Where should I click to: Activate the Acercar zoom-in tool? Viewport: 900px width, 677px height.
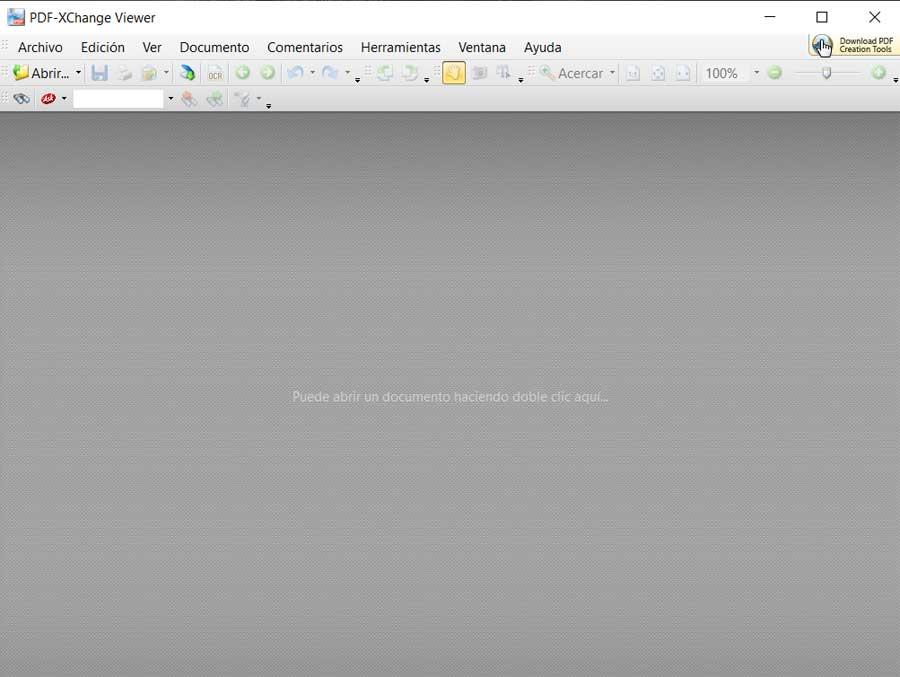[x=572, y=73]
